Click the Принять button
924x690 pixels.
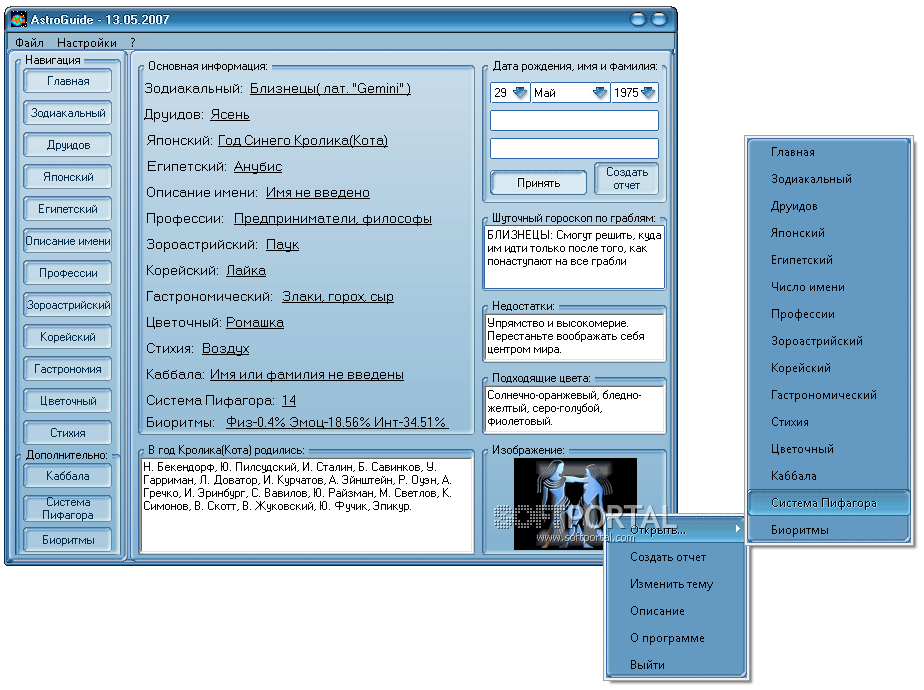point(539,183)
